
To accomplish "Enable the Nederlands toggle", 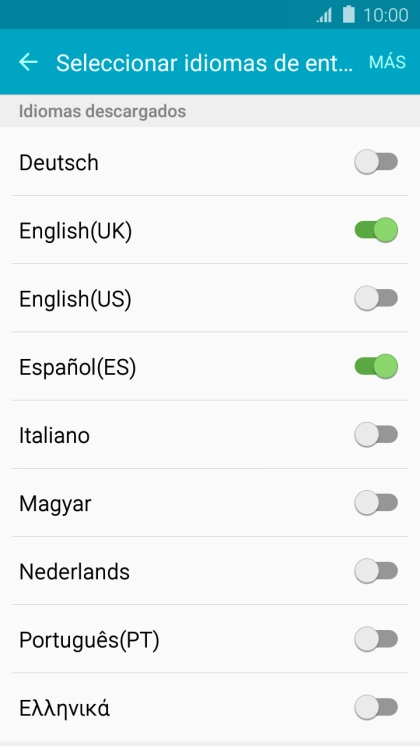I will pos(376,571).
